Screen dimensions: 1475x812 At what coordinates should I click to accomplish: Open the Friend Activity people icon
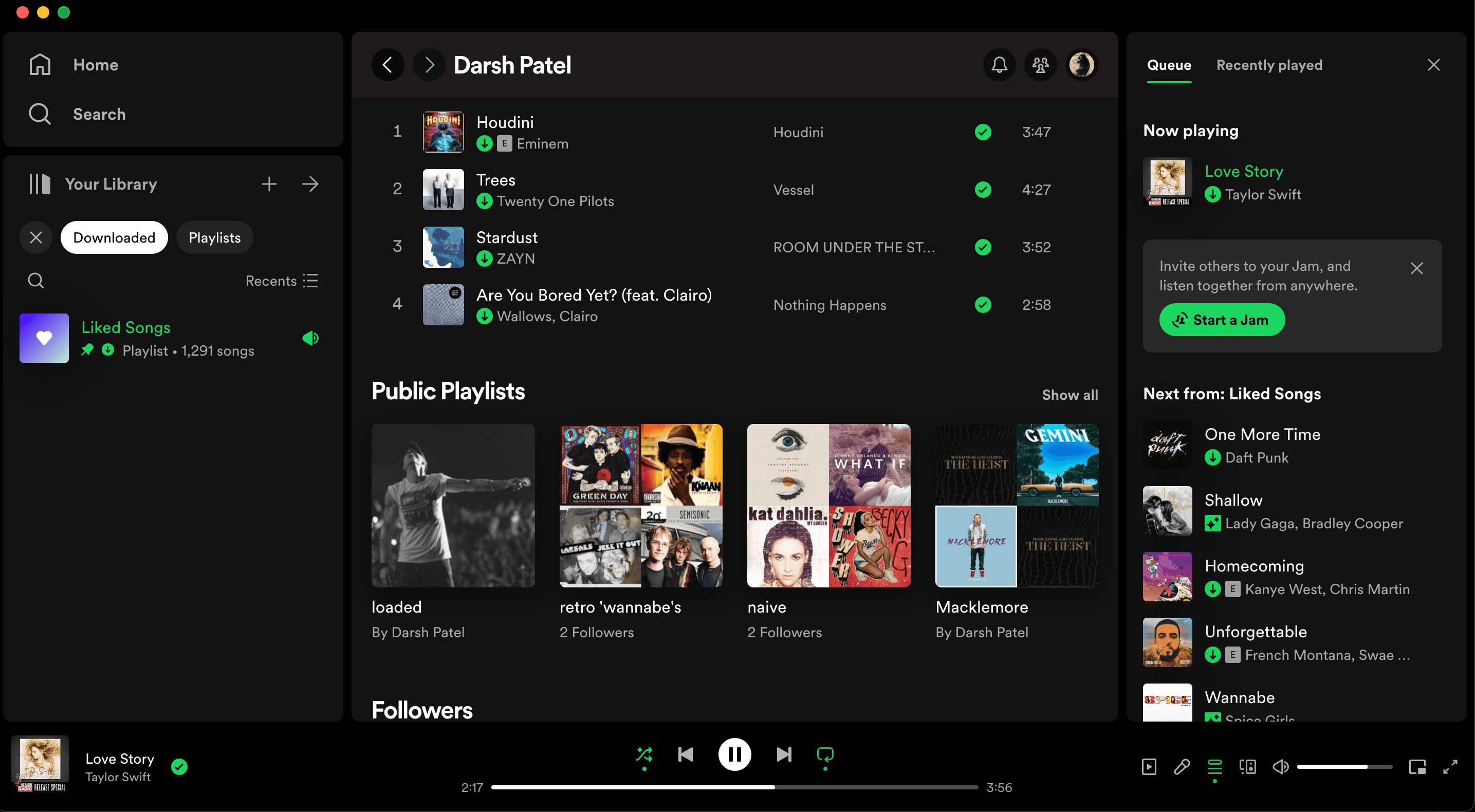click(x=1040, y=65)
